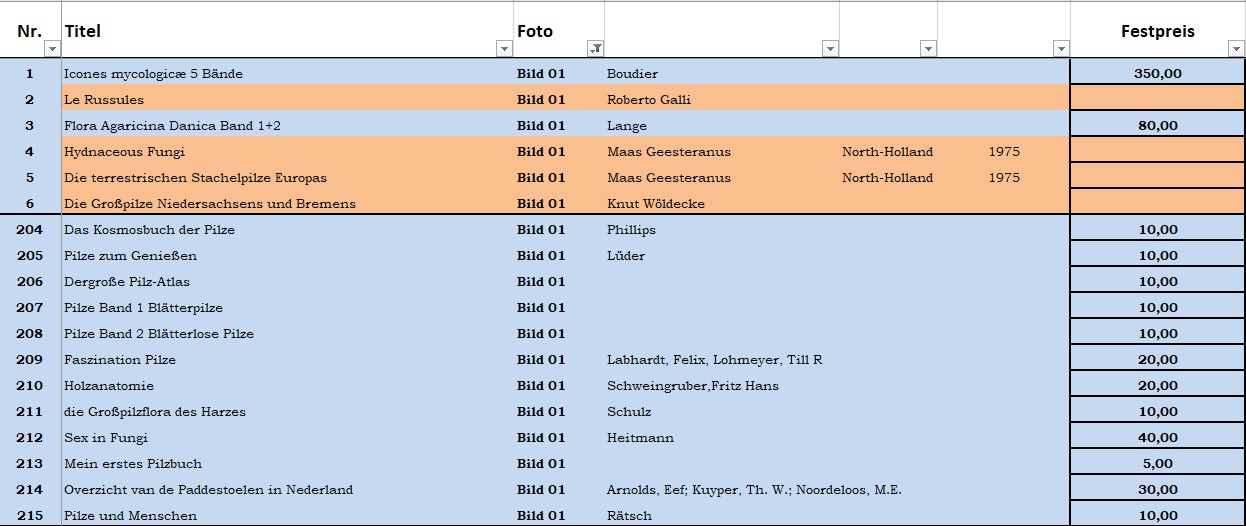Click the 'Titel' column header text

(x=82, y=31)
